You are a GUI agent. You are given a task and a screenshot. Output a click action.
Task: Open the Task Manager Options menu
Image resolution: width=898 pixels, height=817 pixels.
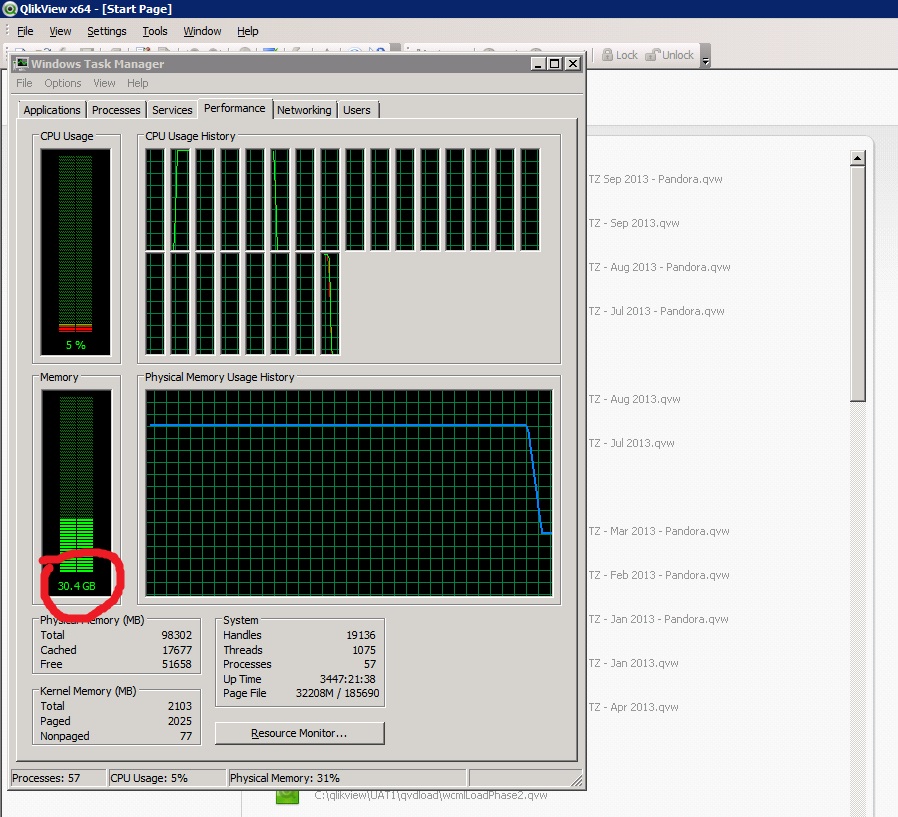(62, 83)
